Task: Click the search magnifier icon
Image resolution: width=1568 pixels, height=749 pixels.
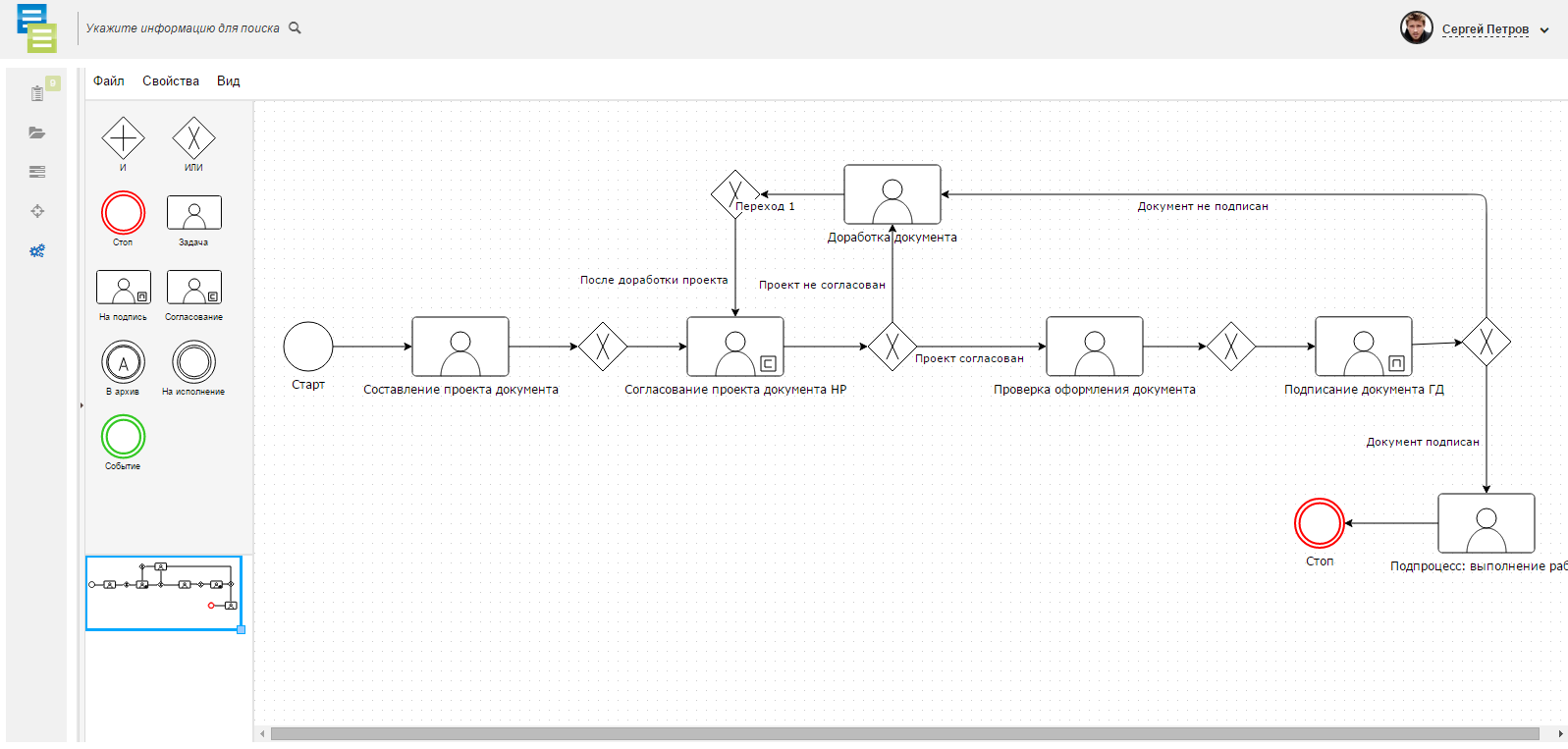Action: click(x=295, y=27)
